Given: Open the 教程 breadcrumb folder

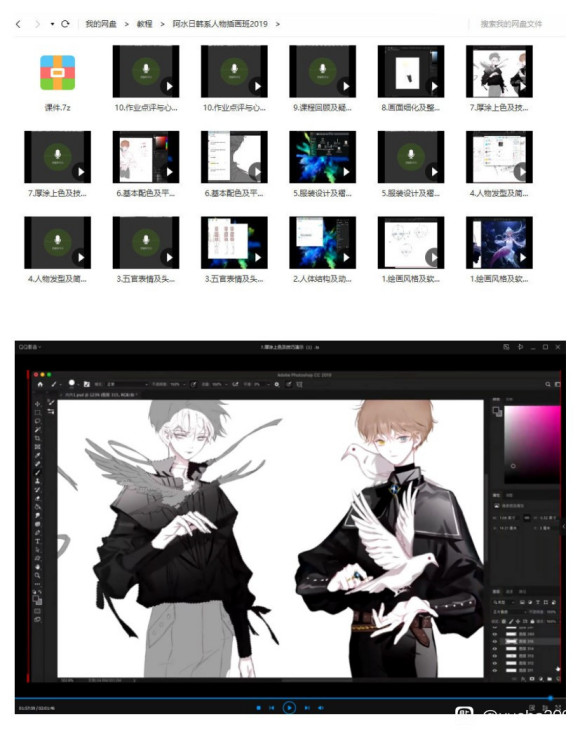Looking at the screenshot, I should [145, 24].
